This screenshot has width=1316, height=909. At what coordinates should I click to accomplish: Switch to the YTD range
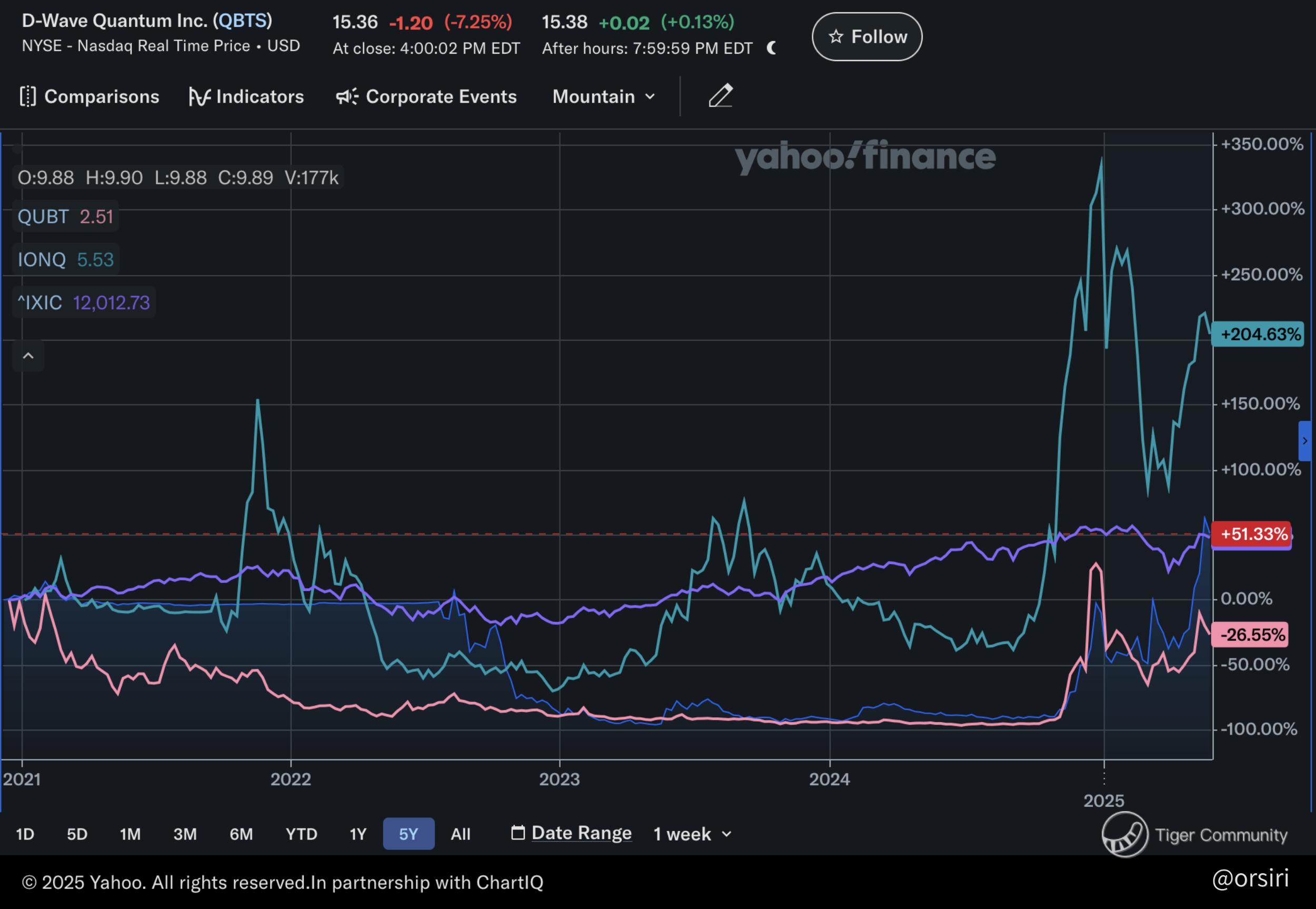(301, 834)
